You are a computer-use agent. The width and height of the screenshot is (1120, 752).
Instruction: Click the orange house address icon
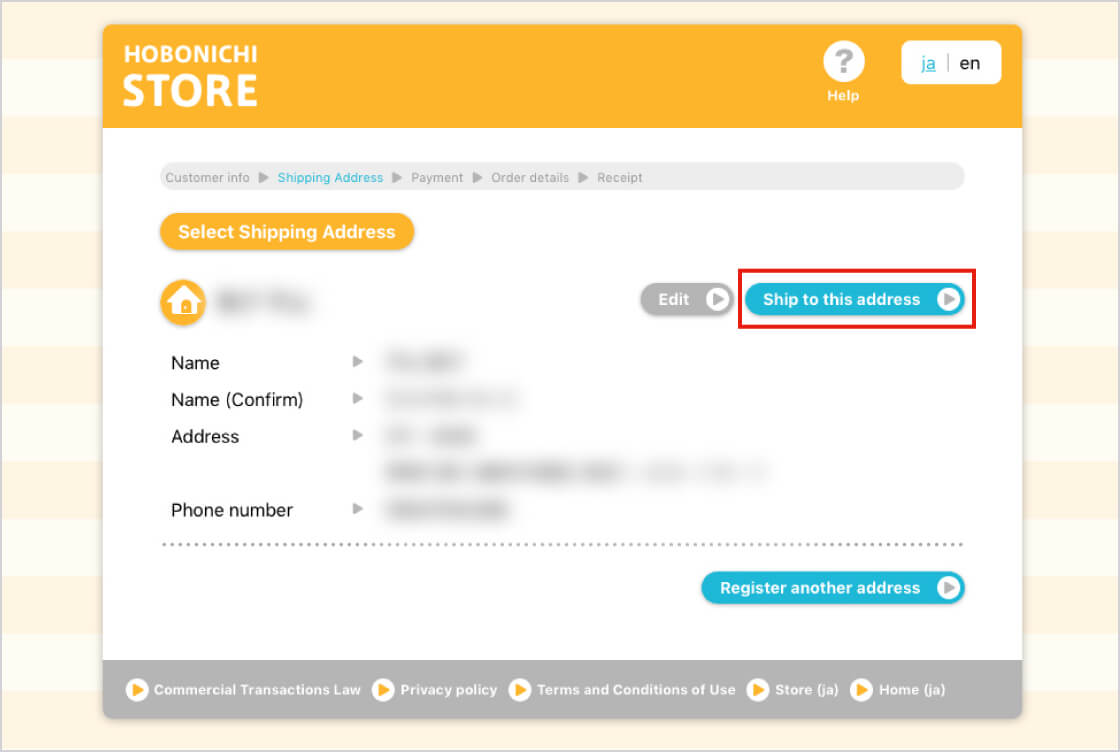tap(183, 301)
